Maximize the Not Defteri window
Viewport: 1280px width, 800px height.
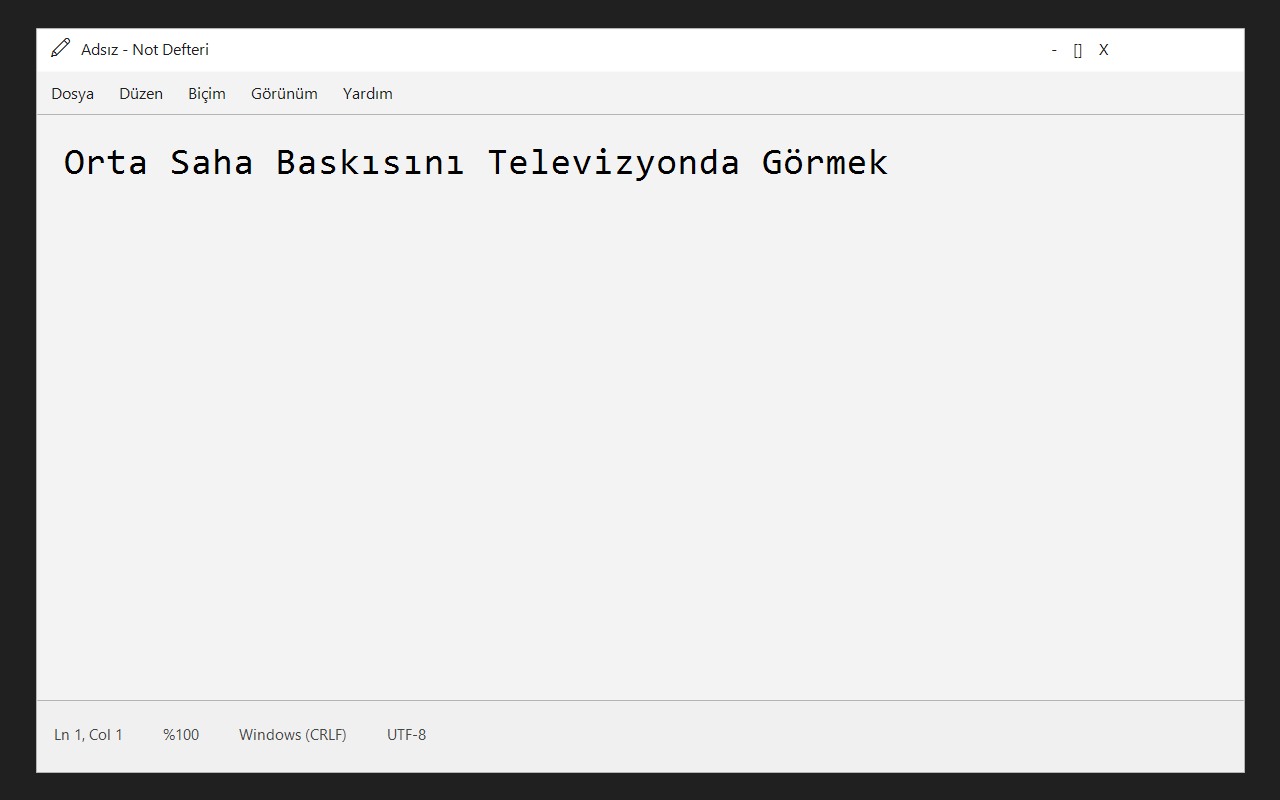coord(1078,50)
